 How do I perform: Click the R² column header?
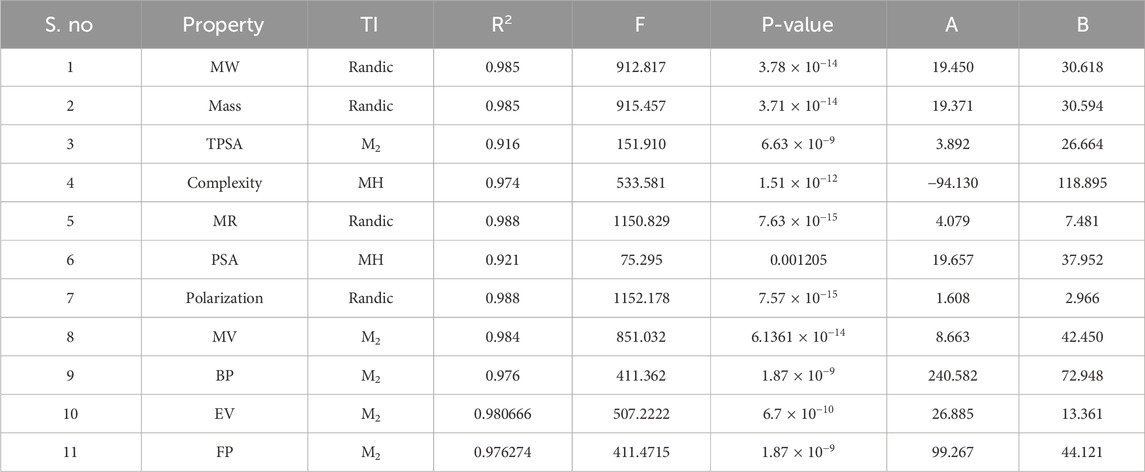click(x=503, y=25)
